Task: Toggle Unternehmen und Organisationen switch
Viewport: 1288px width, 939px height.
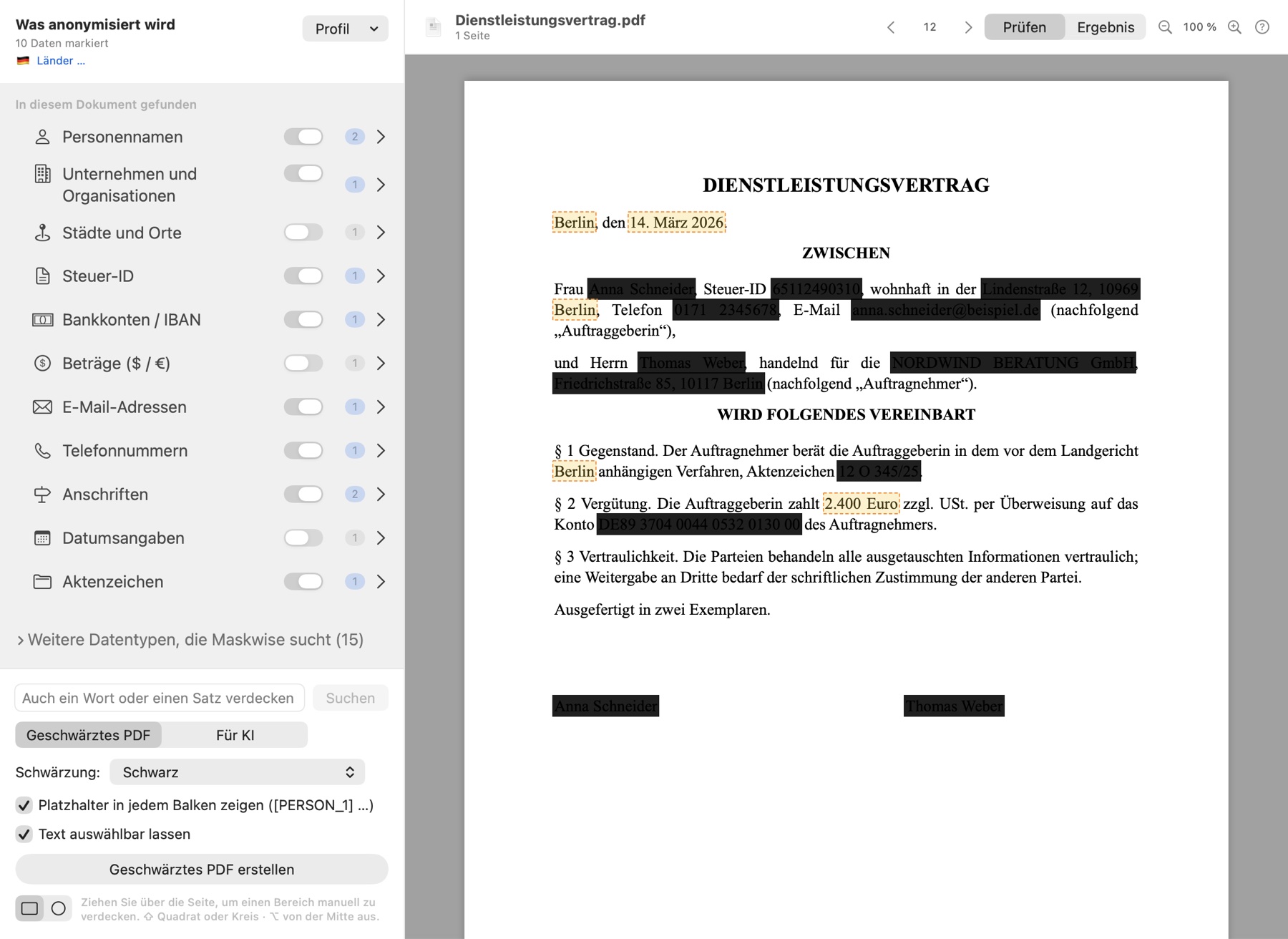Action: point(303,173)
